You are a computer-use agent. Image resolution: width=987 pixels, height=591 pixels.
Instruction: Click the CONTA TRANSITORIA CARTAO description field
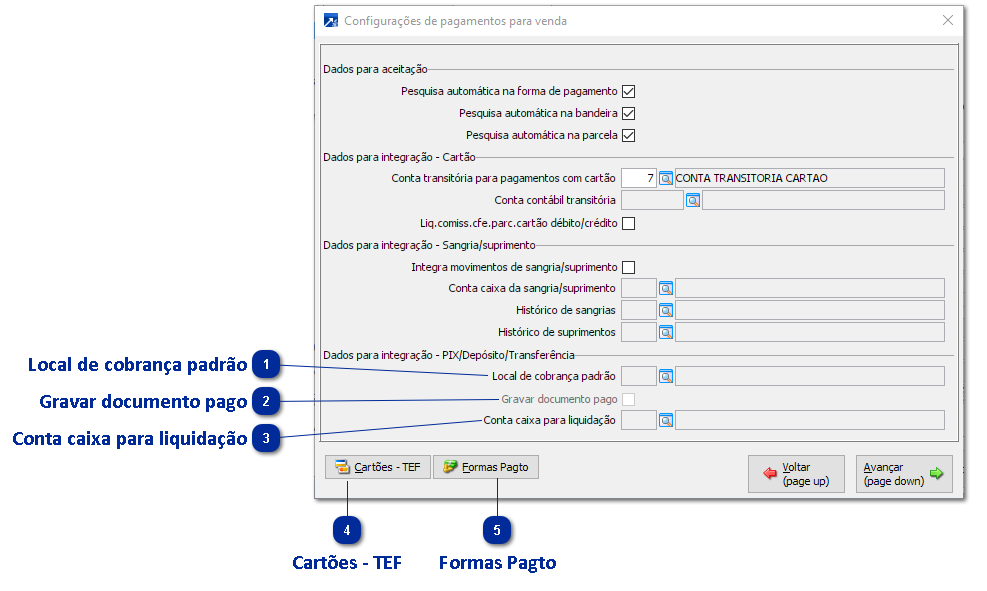809,179
